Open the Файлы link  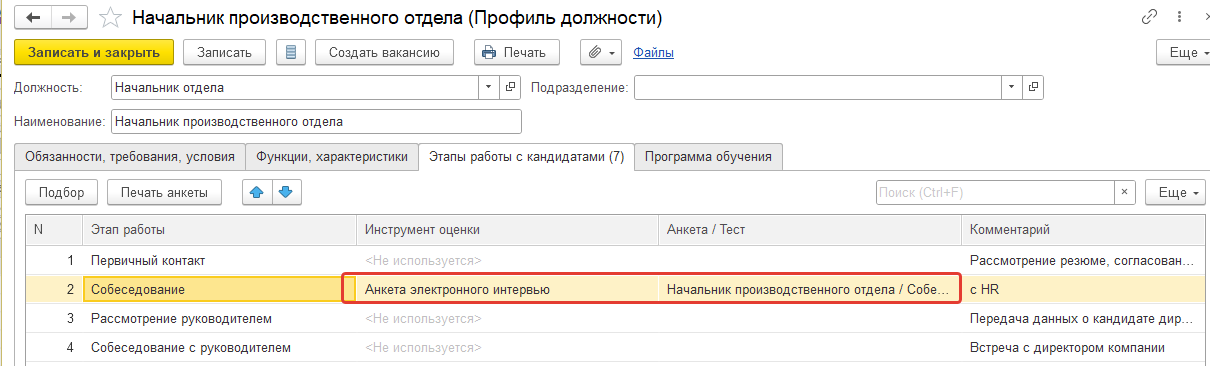654,52
